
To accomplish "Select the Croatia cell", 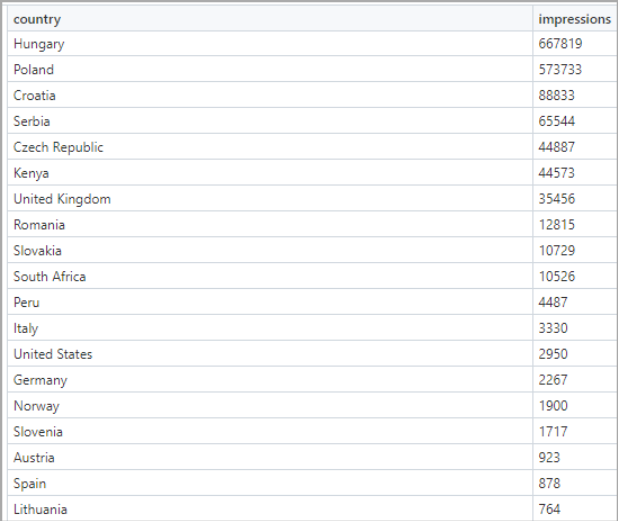I will (35, 96).
